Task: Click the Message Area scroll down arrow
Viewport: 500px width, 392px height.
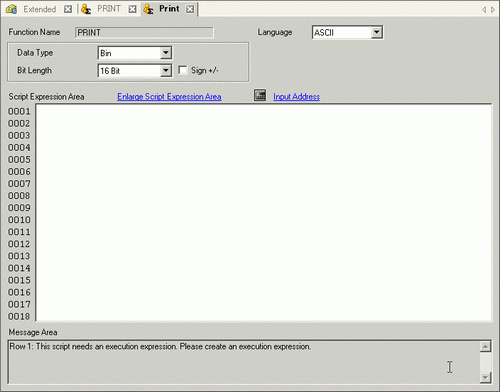Action: click(x=486, y=377)
